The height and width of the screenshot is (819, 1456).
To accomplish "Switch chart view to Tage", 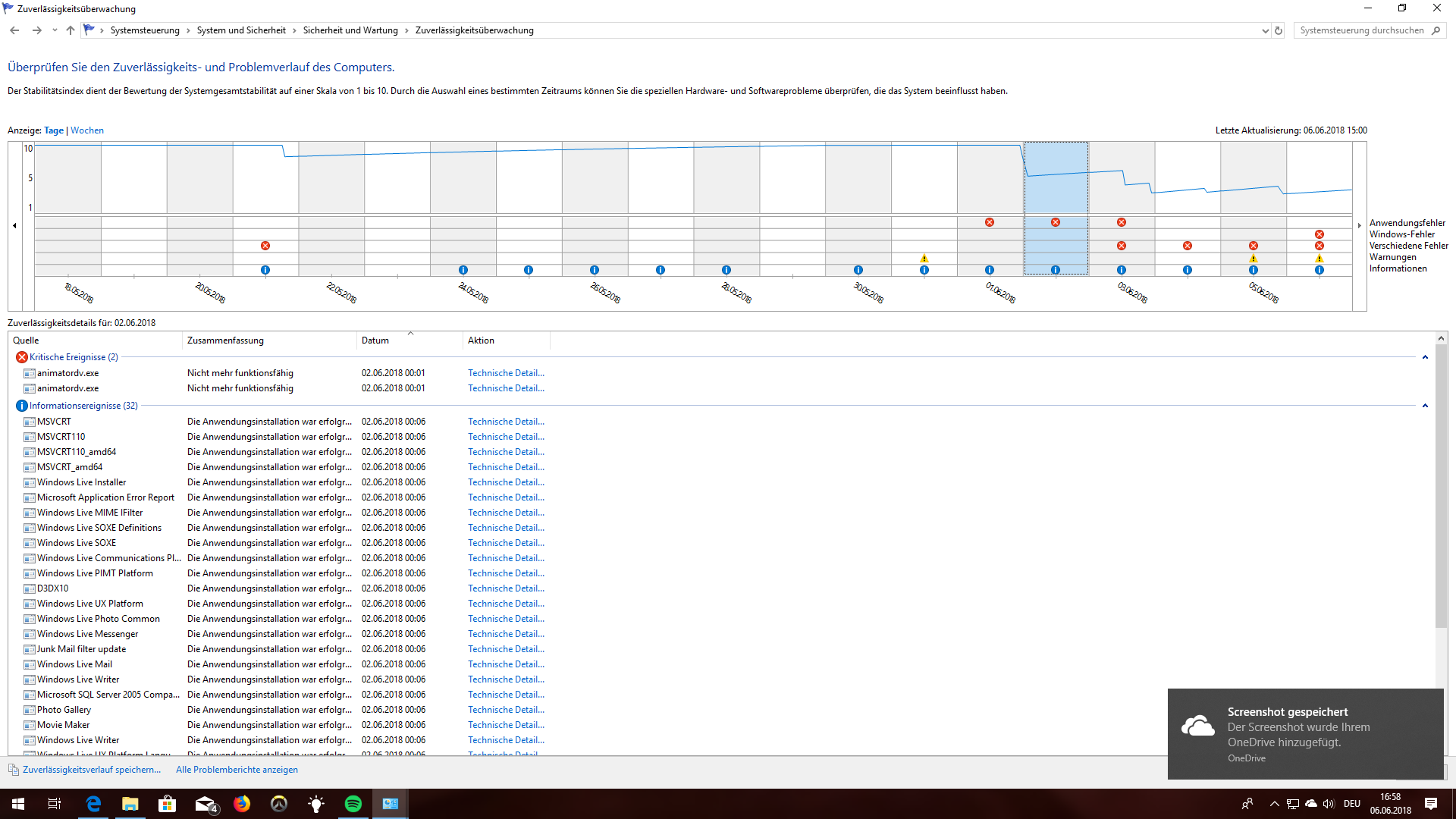I will click(54, 130).
